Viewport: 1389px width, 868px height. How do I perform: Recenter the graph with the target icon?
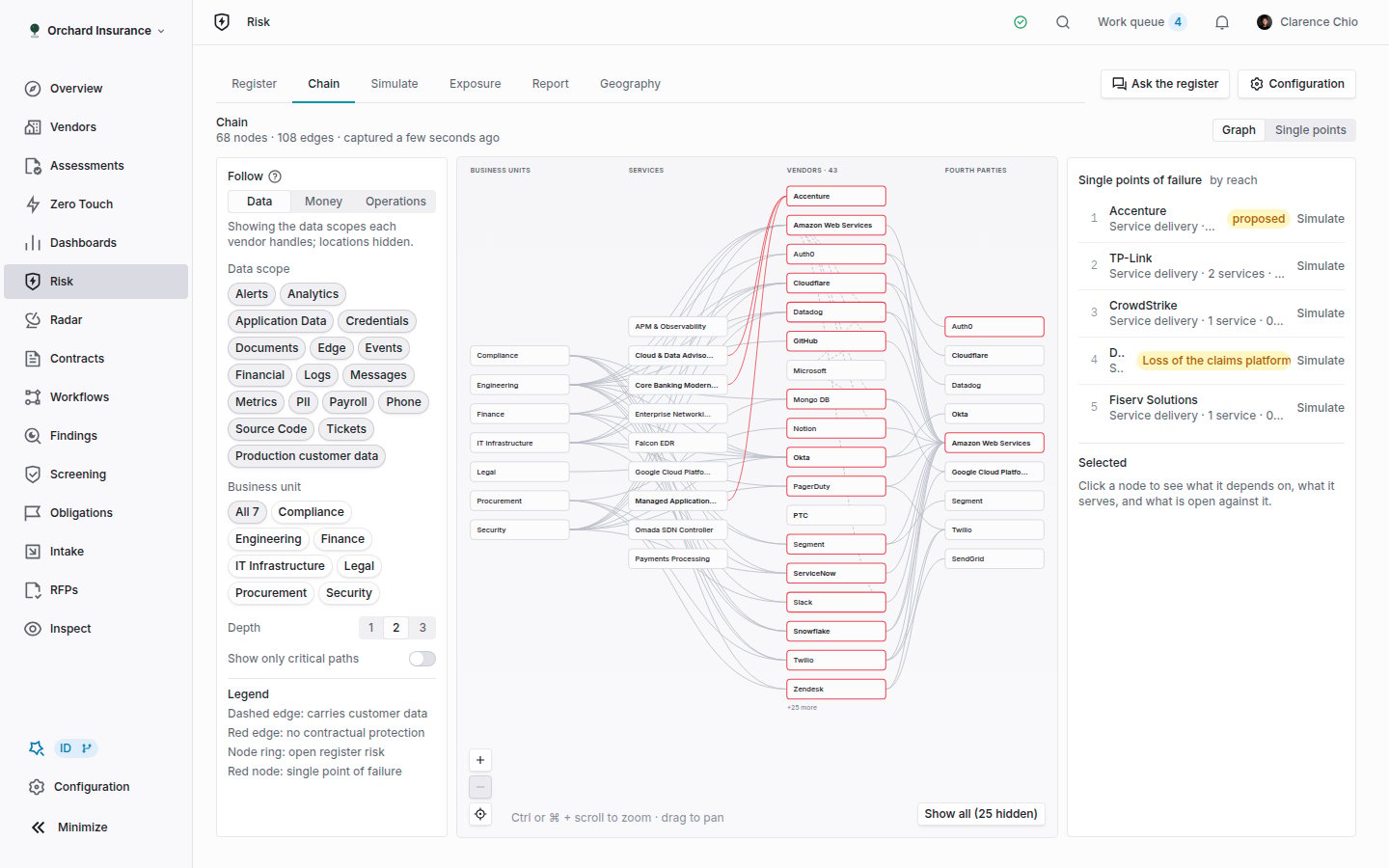click(x=480, y=814)
